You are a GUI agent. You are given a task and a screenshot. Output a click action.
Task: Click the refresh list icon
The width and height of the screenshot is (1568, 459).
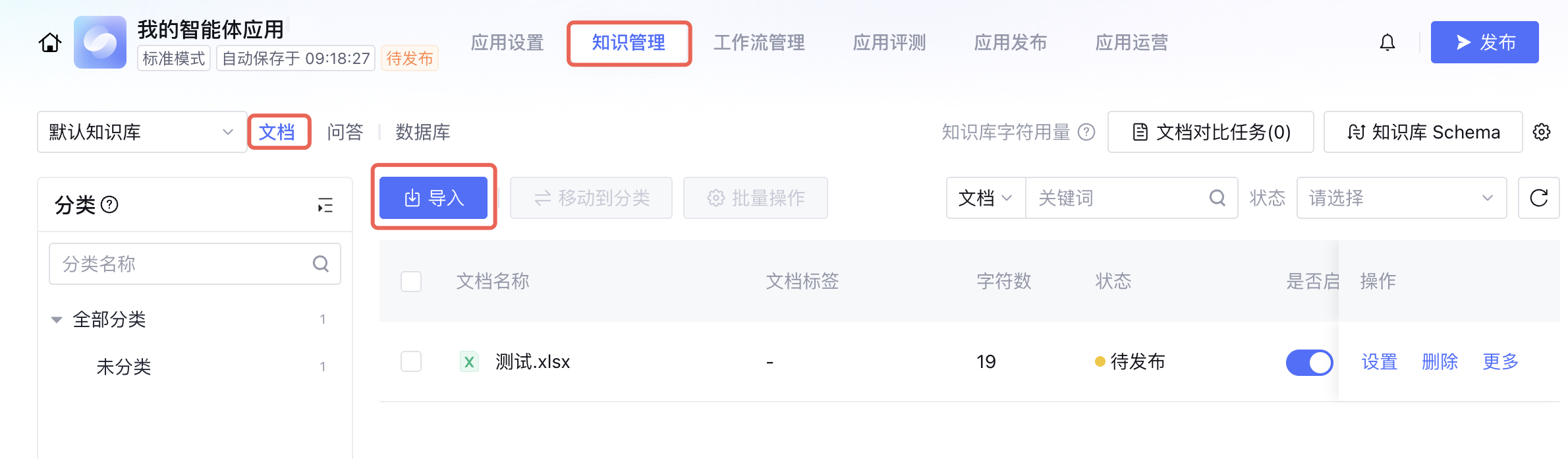pyautogui.click(x=1539, y=198)
